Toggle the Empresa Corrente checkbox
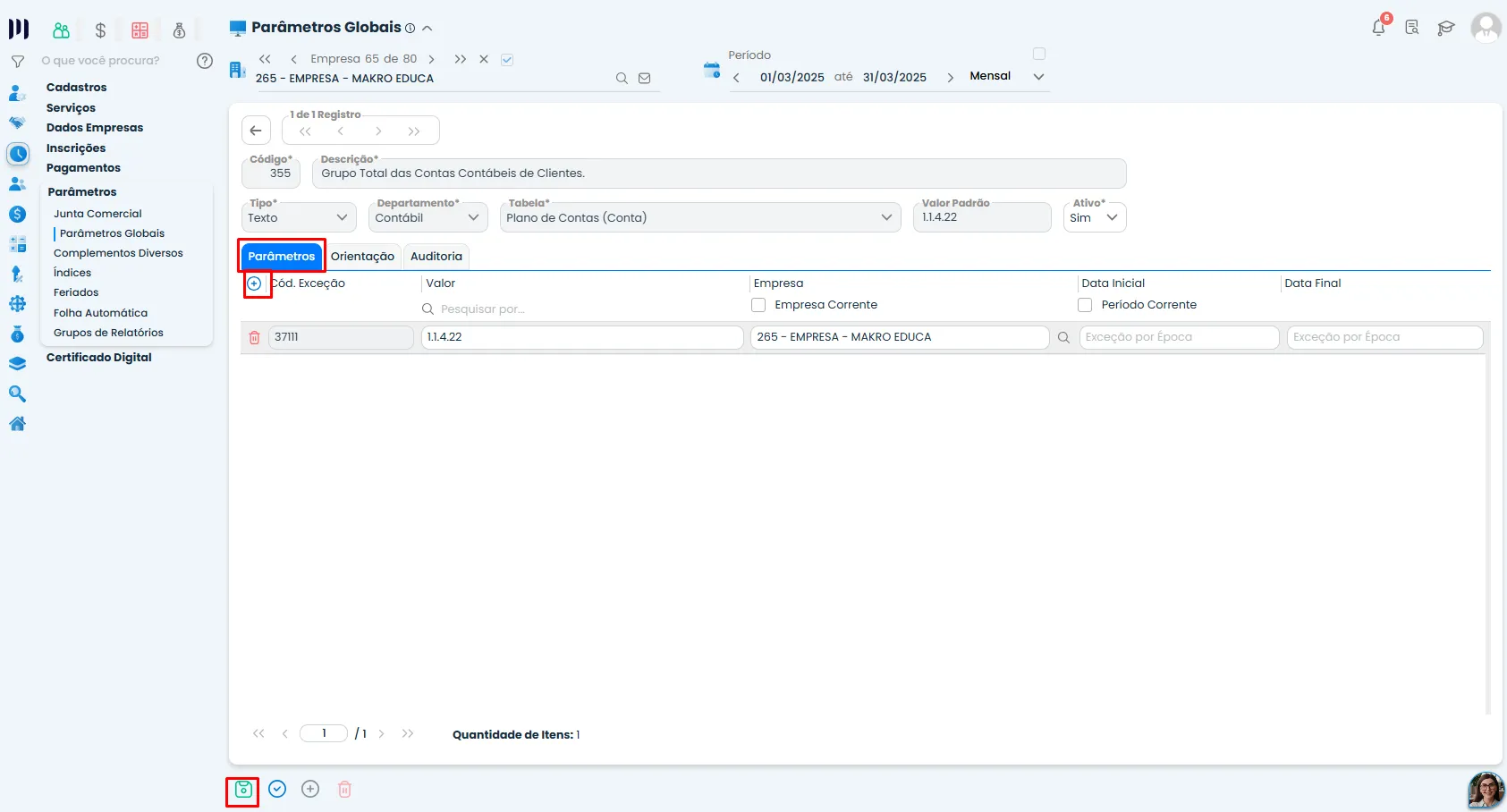Image resolution: width=1507 pixels, height=812 pixels. click(758, 305)
